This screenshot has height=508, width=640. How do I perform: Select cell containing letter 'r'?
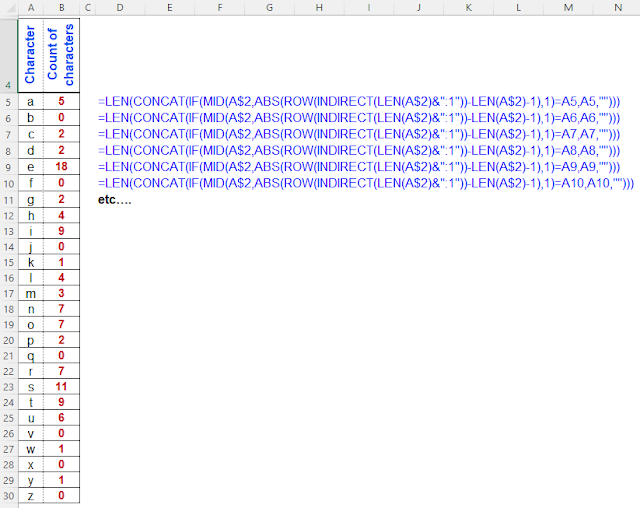tap(31, 371)
